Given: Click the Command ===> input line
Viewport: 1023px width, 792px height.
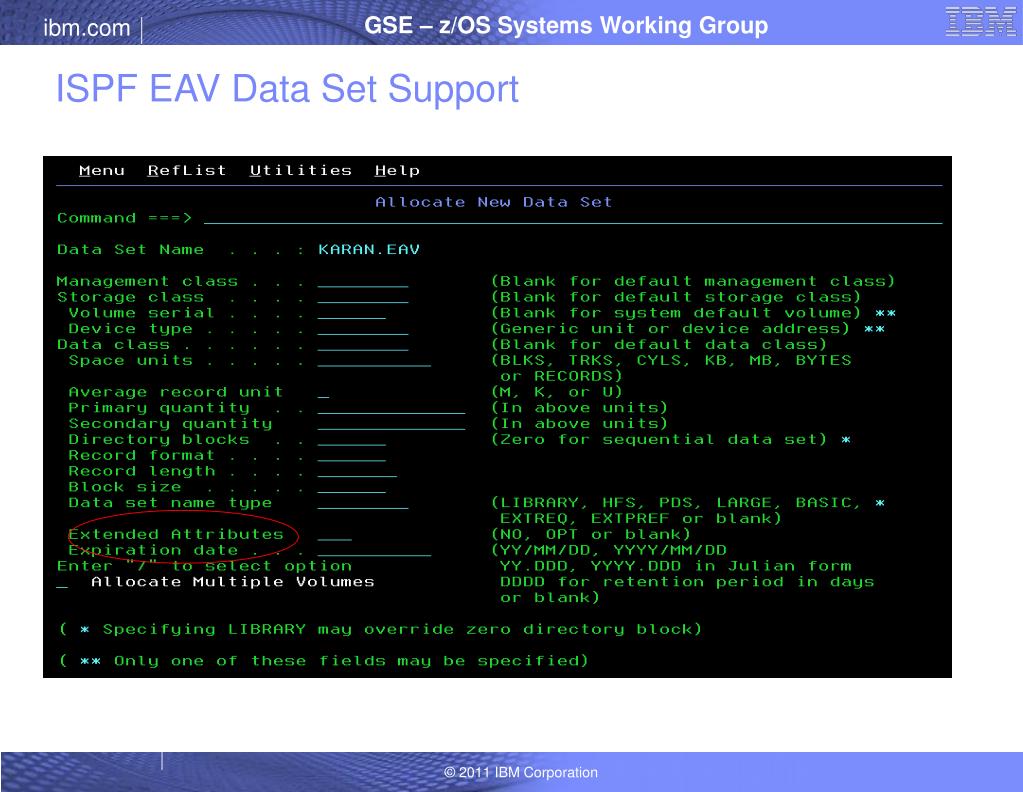Looking at the screenshot, I should pyautogui.click(x=573, y=219).
